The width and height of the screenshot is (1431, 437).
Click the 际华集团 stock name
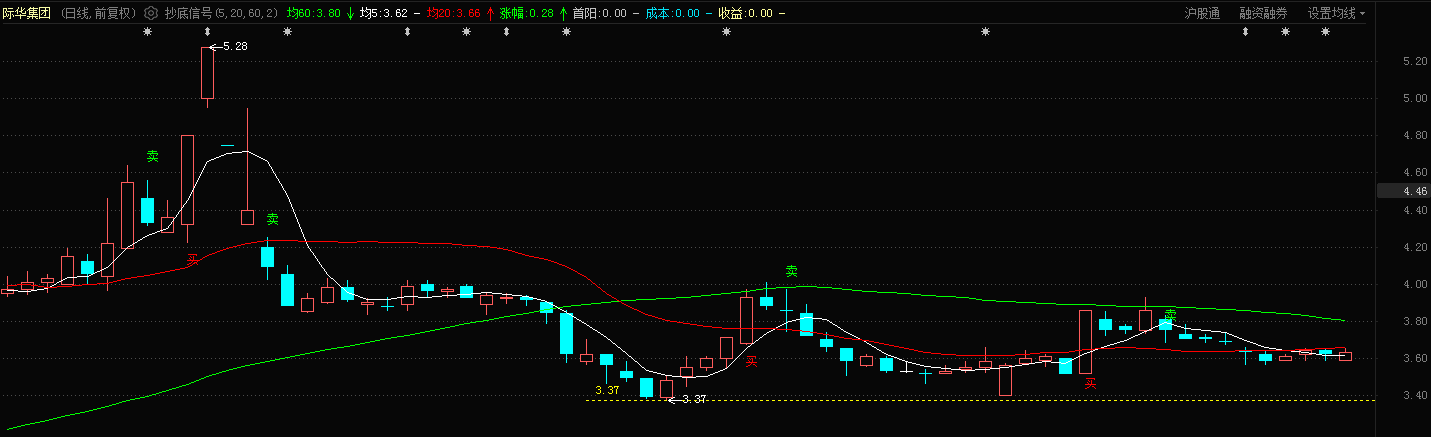tap(26, 13)
